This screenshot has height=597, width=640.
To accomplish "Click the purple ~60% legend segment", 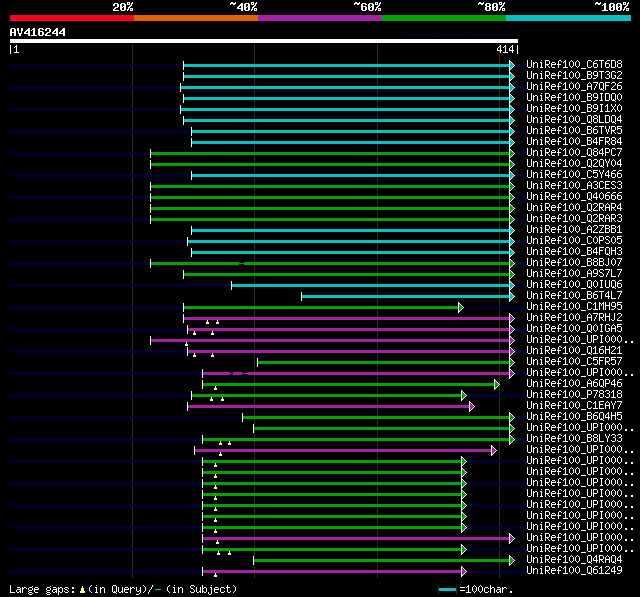I will click(x=320, y=18).
